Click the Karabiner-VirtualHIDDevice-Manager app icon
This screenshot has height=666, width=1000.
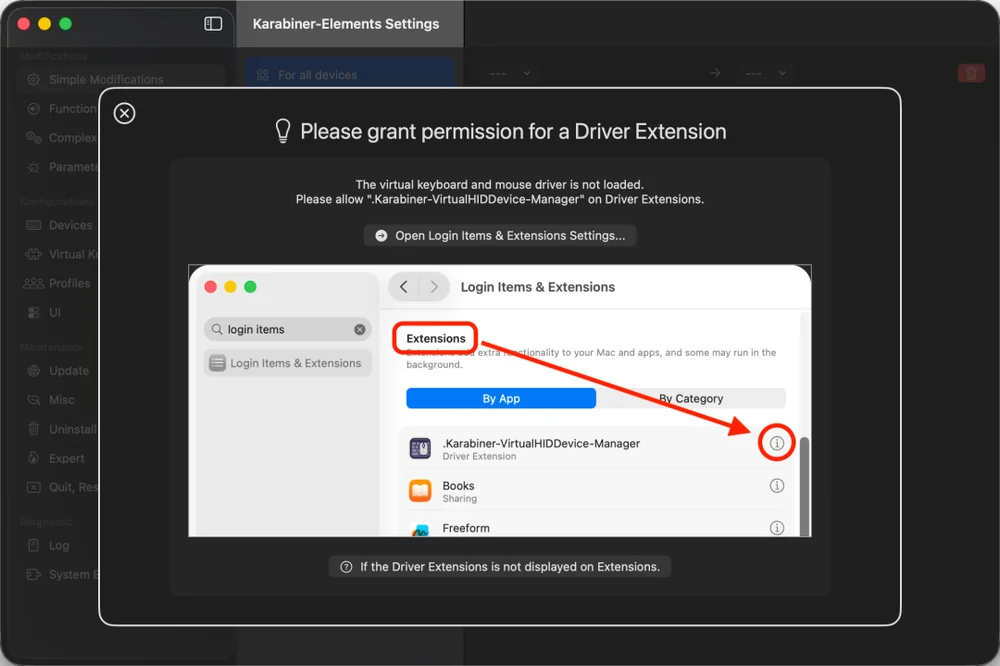[x=420, y=448]
